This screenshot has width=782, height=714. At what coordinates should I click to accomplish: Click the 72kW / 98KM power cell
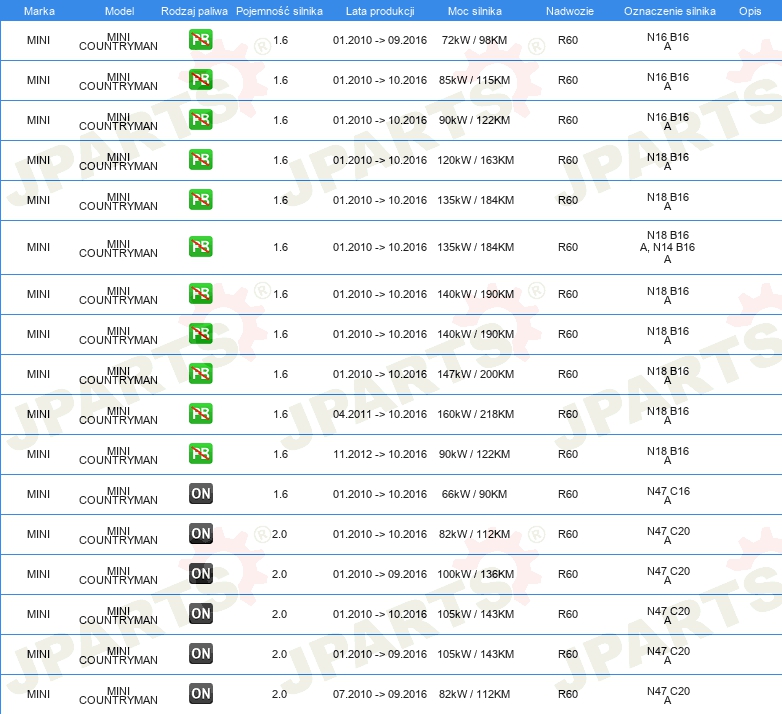[x=474, y=40]
